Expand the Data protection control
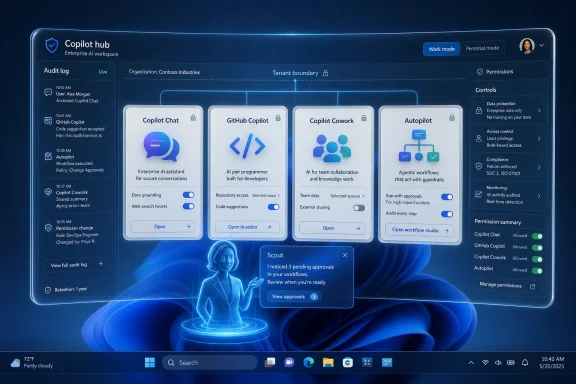This screenshot has height=384, width=576. tap(539, 110)
